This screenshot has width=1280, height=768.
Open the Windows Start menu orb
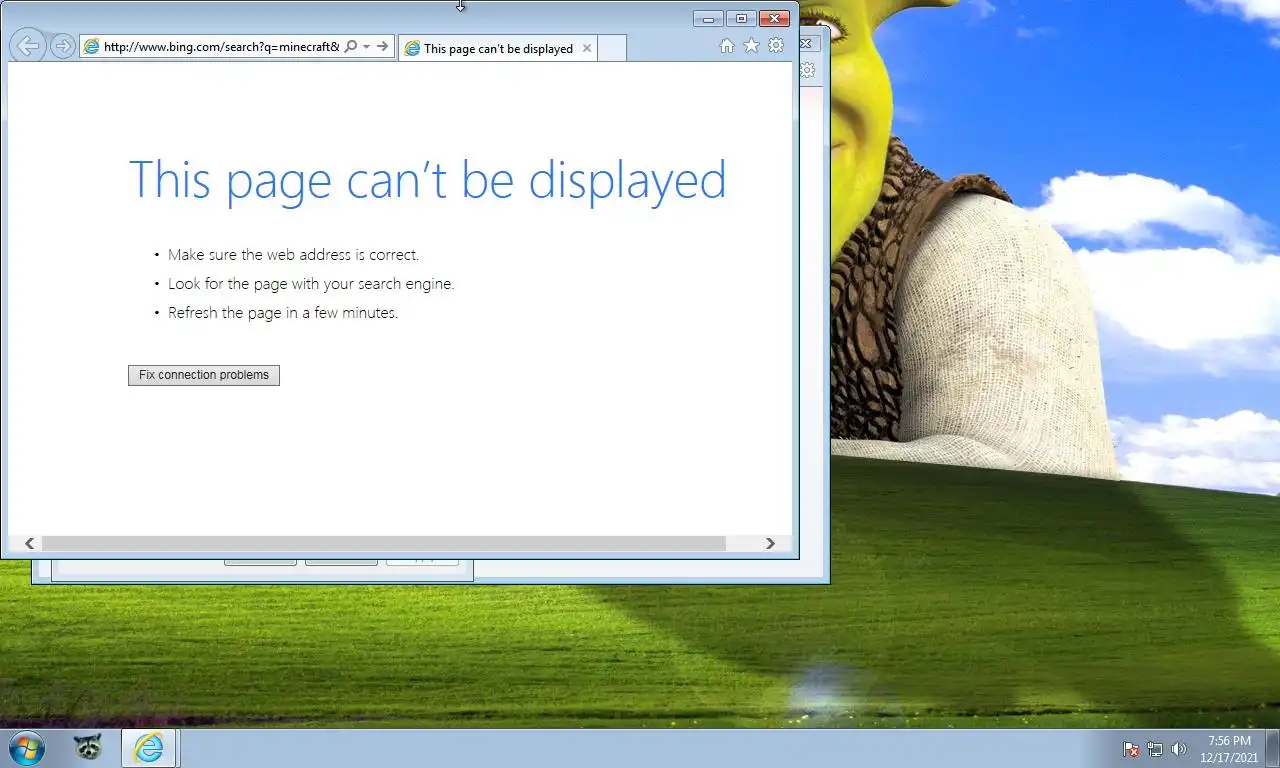coord(26,748)
